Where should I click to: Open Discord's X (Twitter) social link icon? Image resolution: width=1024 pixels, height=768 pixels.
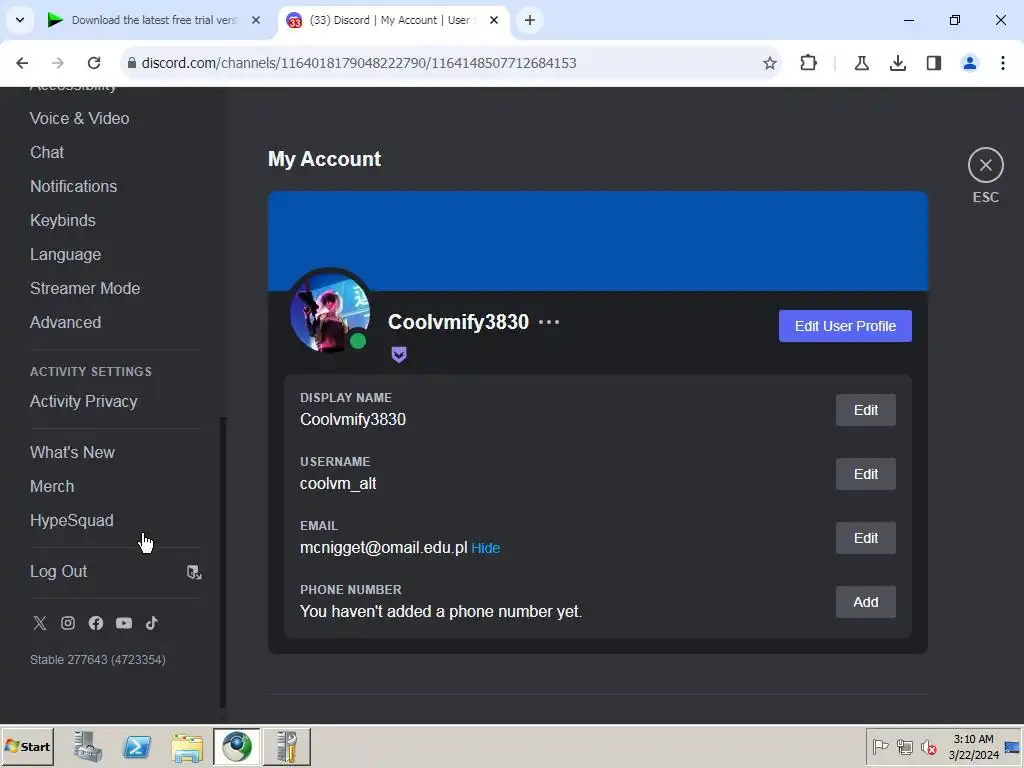(x=40, y=623)
